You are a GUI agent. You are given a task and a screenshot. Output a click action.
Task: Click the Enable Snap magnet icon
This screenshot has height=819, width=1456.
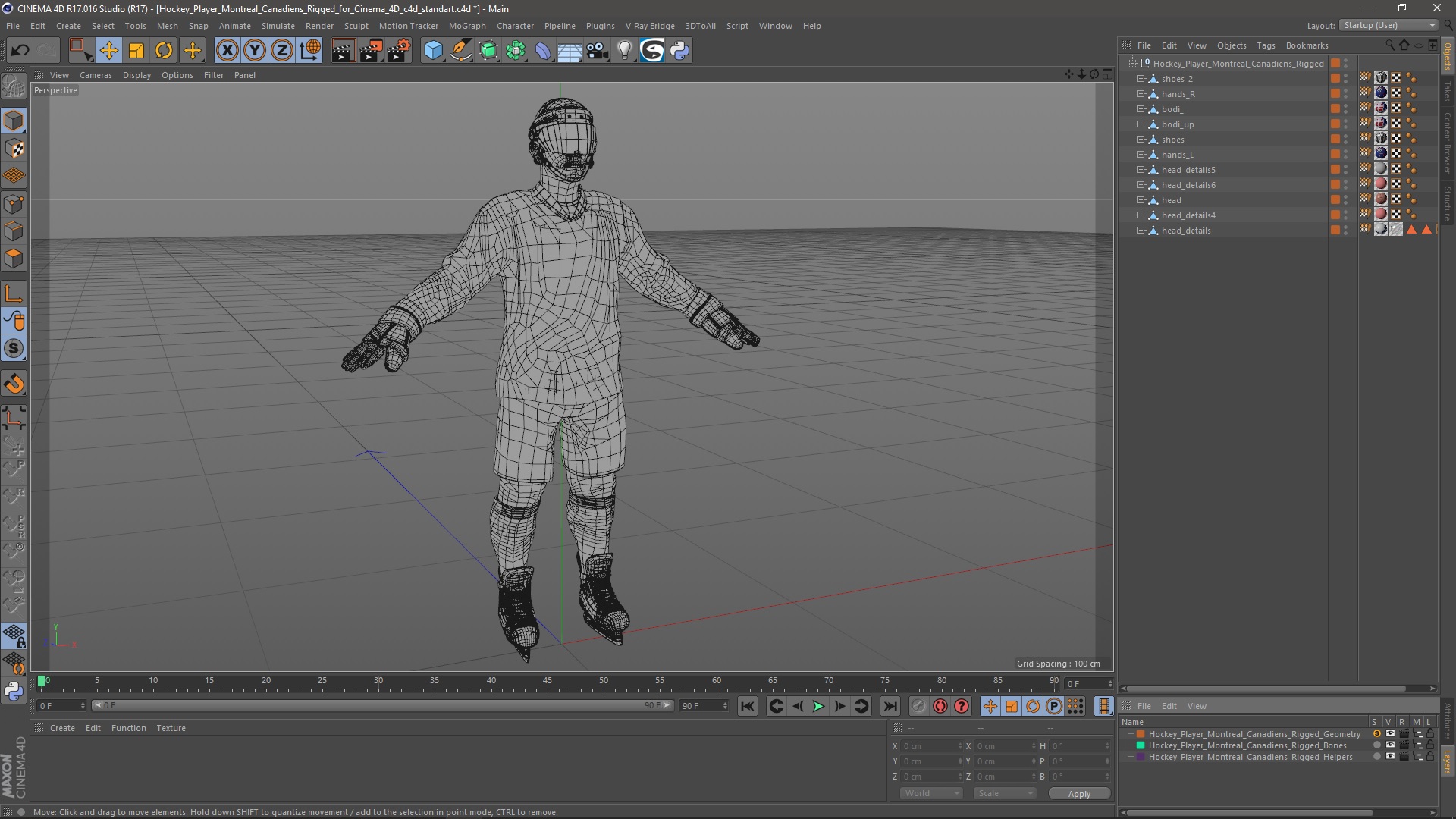pos(14,384)
